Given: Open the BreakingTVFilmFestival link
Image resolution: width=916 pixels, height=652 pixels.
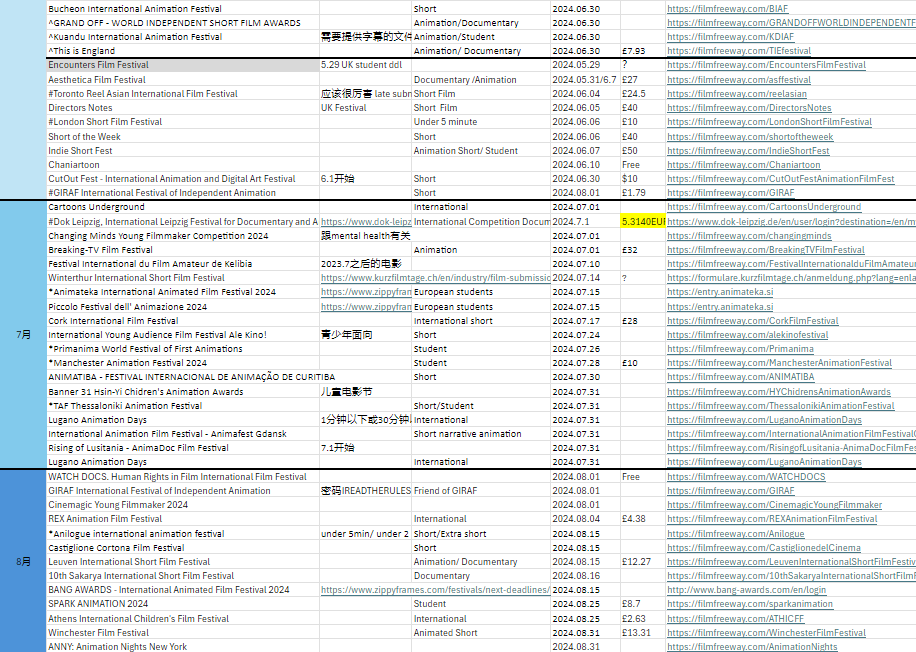Looking at the screenshot, I should pos(766,250).
